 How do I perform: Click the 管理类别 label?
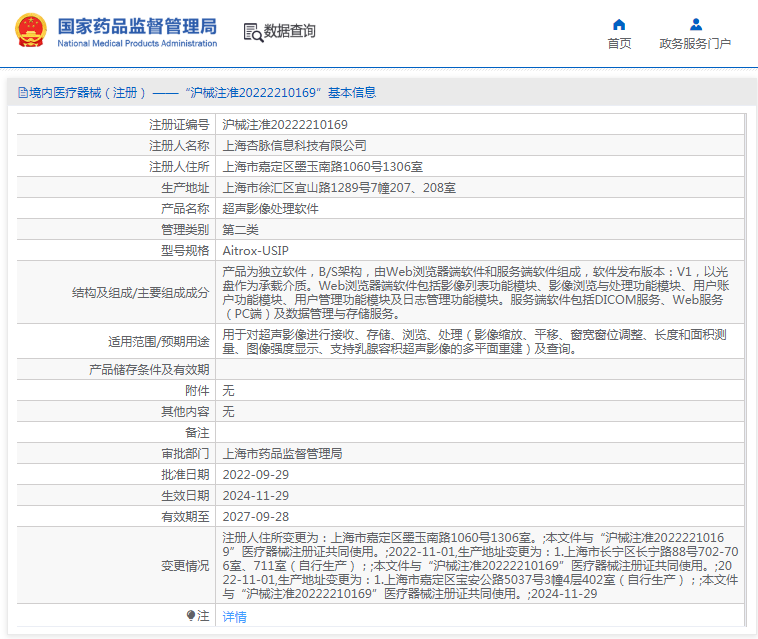click(185, 230)
